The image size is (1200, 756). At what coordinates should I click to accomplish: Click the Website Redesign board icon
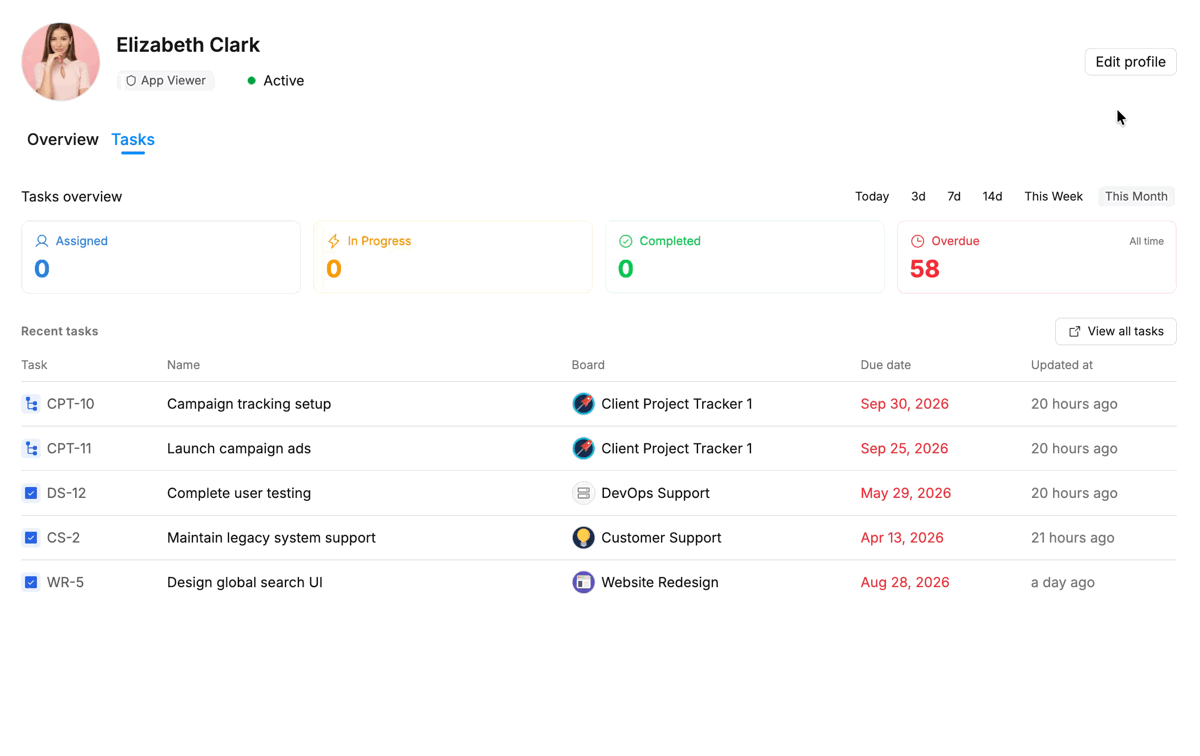tap(583, 582)
